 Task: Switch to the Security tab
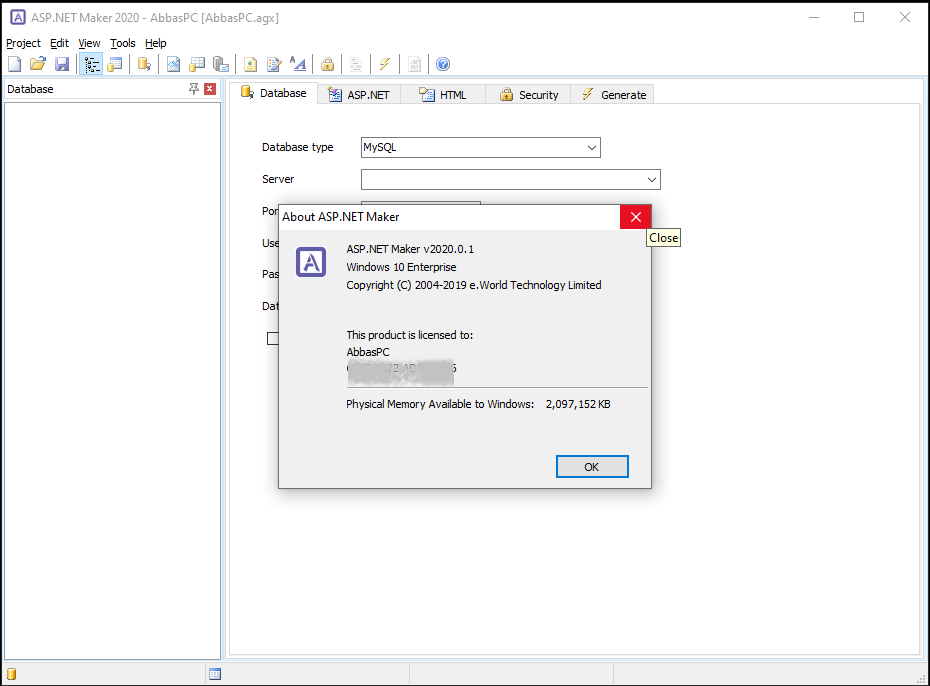pyautogui.click(x=528, y=95)
